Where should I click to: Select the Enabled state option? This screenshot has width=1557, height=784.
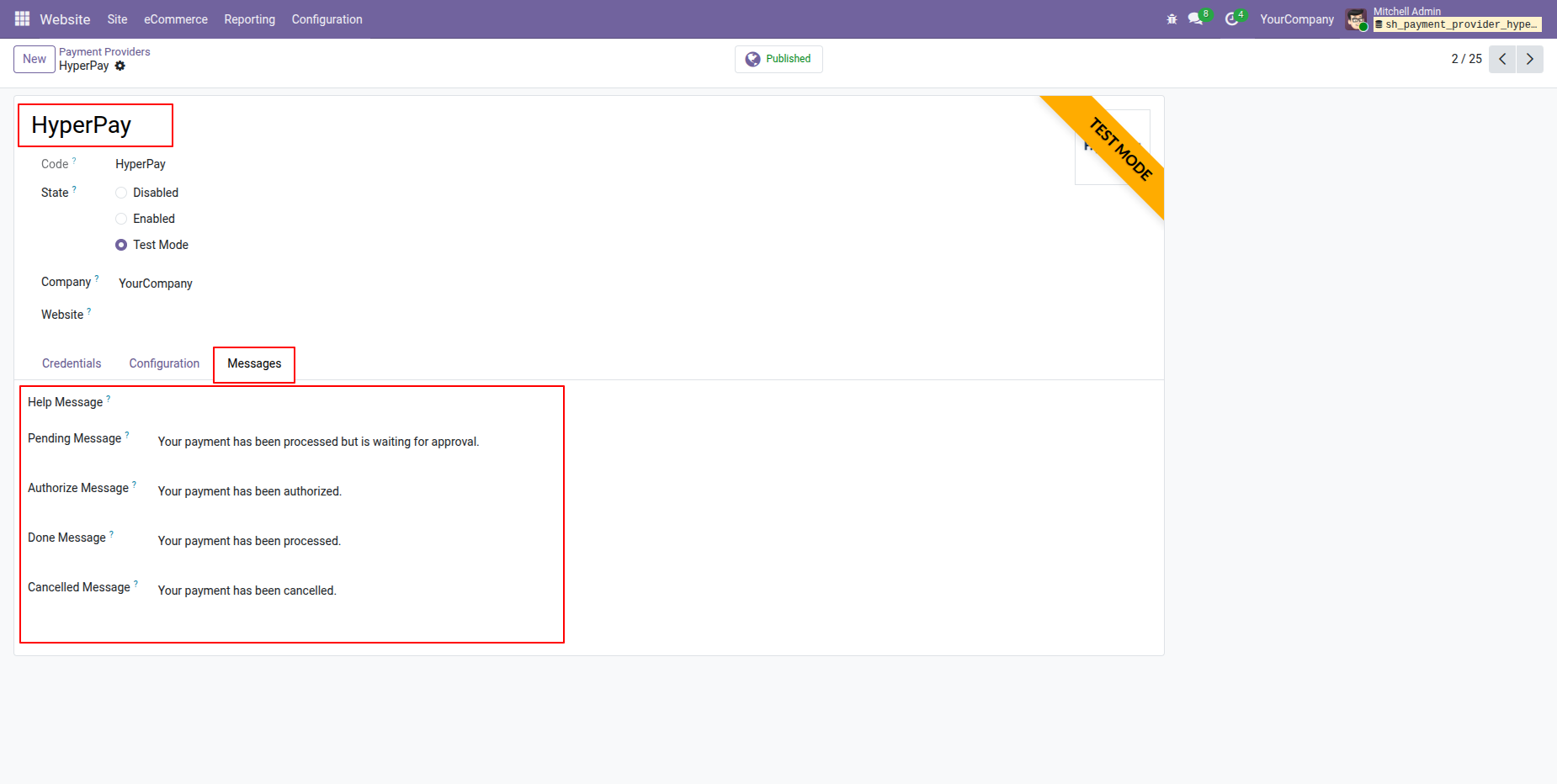pos(121,219)
